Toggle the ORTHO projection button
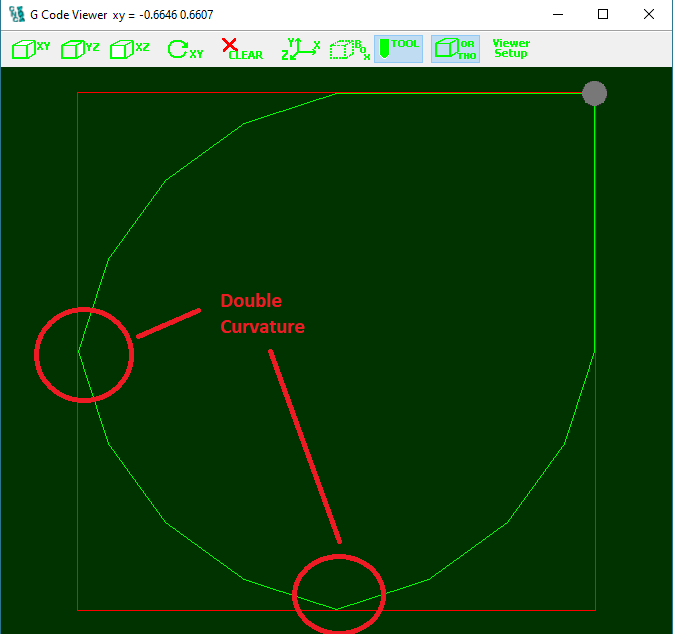This screenshot has width=673, height=634. pyautogui.click(x=455, y=49)
